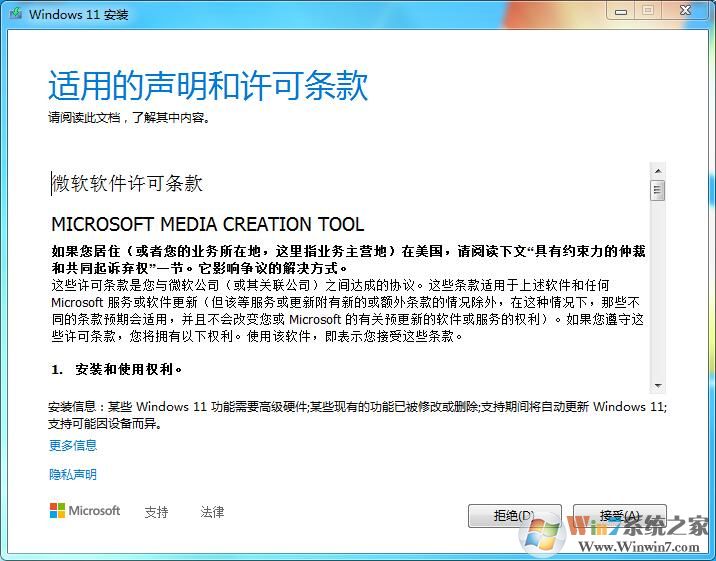Image resolution: width=716 pixels, height=561 pixels.
Task: Click the license text scrollbar thumb
Action: [x=658, y=190]
